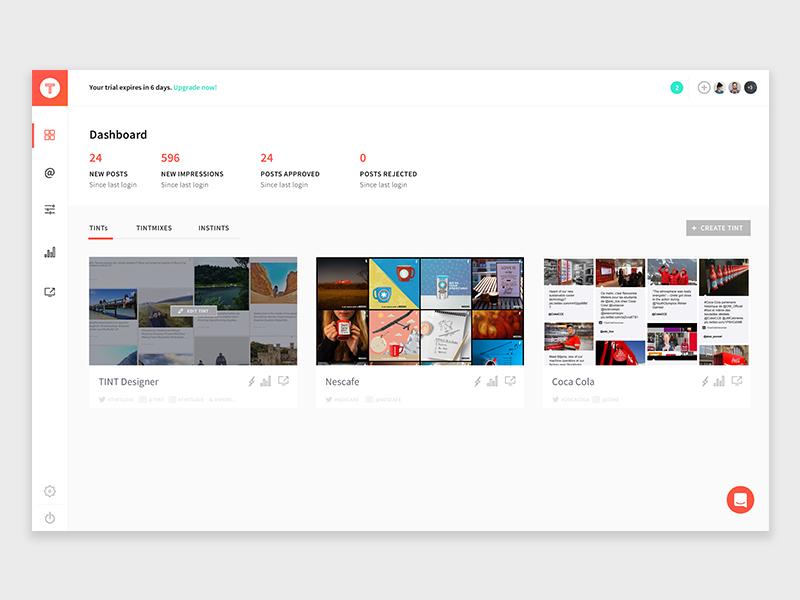The image size is (800, 600).
Task: Open the TINT Designer card title
Action: pos(129,382)
